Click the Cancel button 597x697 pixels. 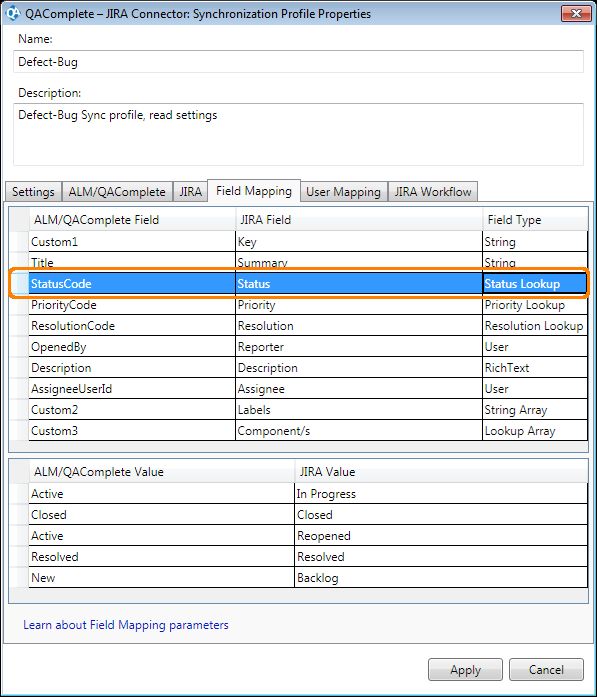pyautogui.click(x=546, y=669)
